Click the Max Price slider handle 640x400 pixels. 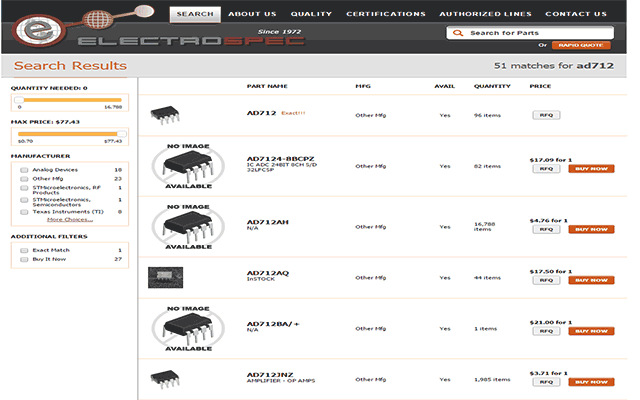pos(122,134)
